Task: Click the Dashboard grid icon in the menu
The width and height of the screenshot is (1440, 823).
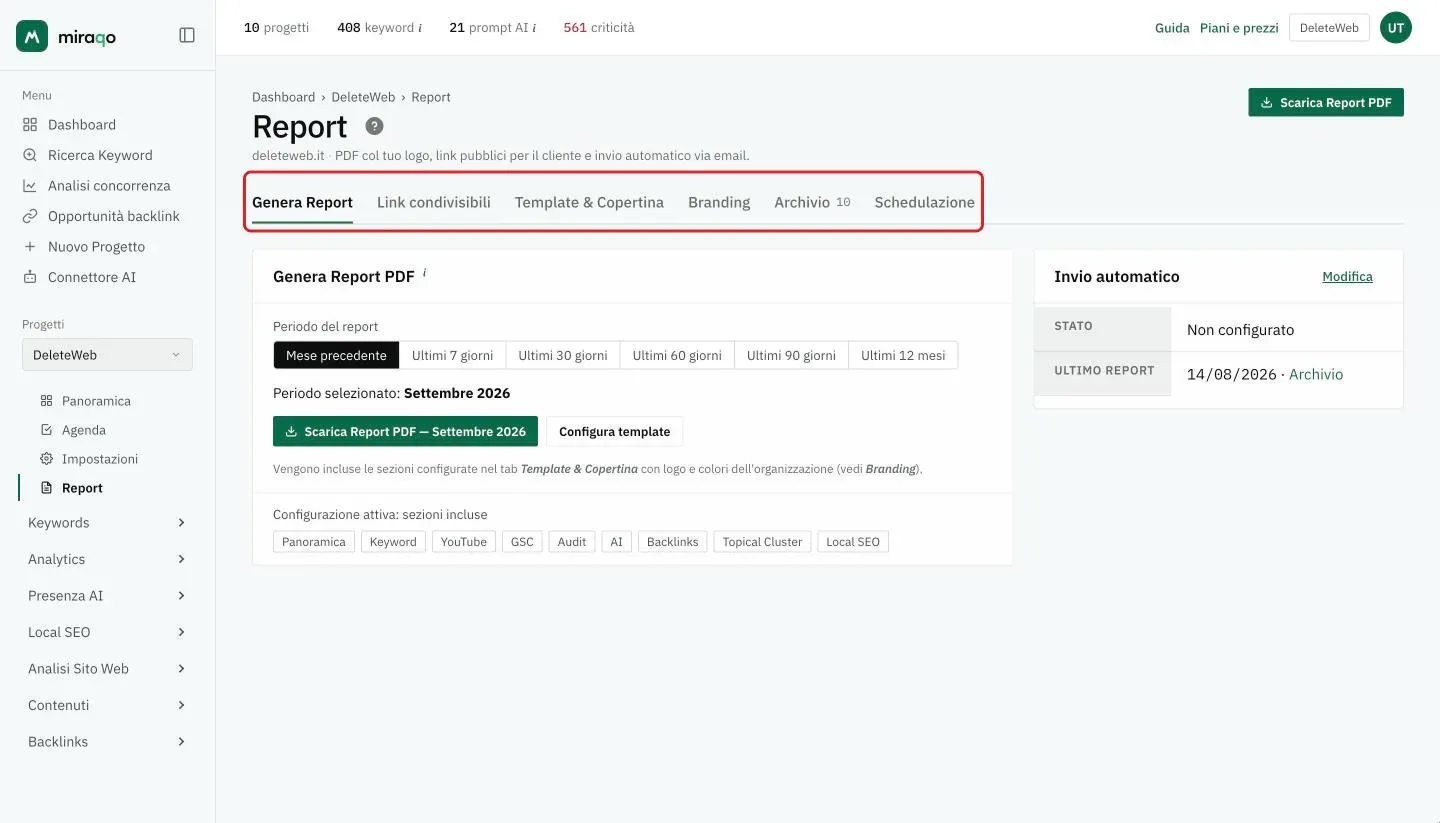Action: [x=30, y=125]
